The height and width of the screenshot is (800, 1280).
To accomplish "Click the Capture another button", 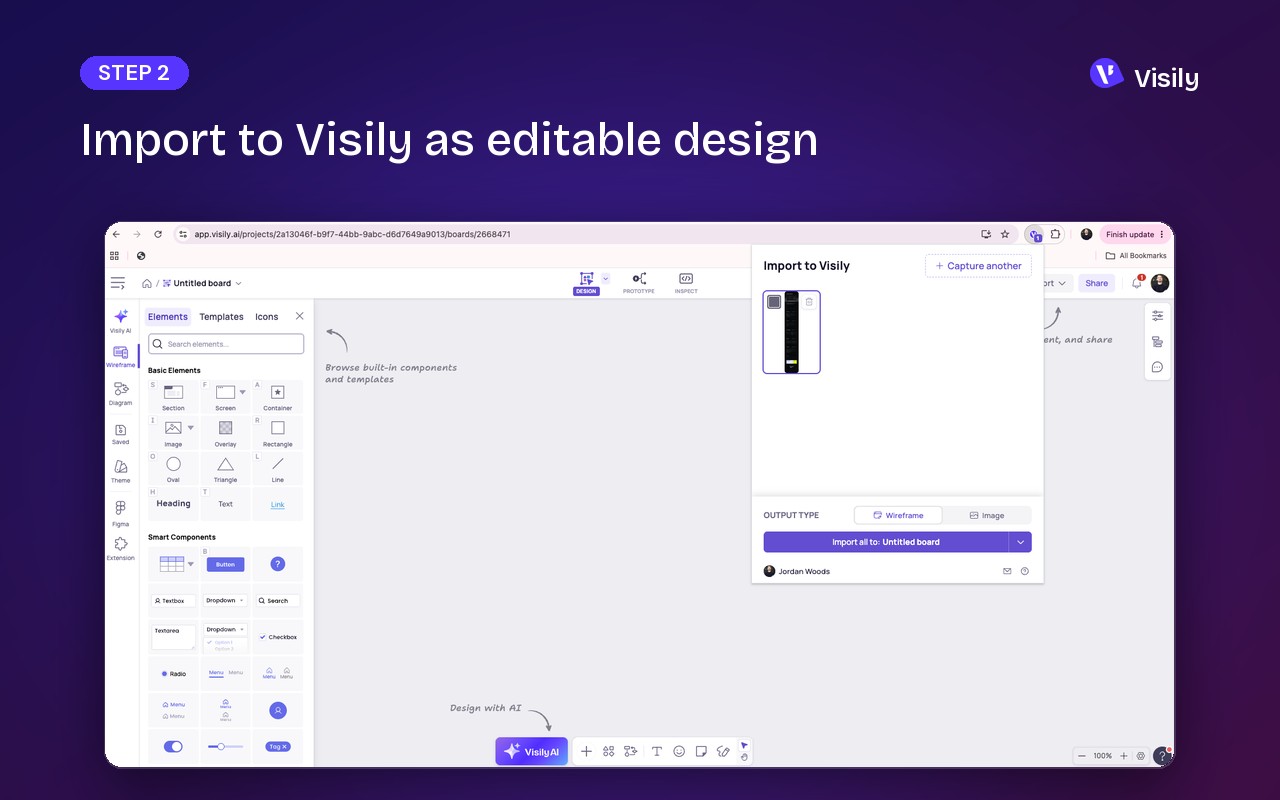I will (978, 266).
